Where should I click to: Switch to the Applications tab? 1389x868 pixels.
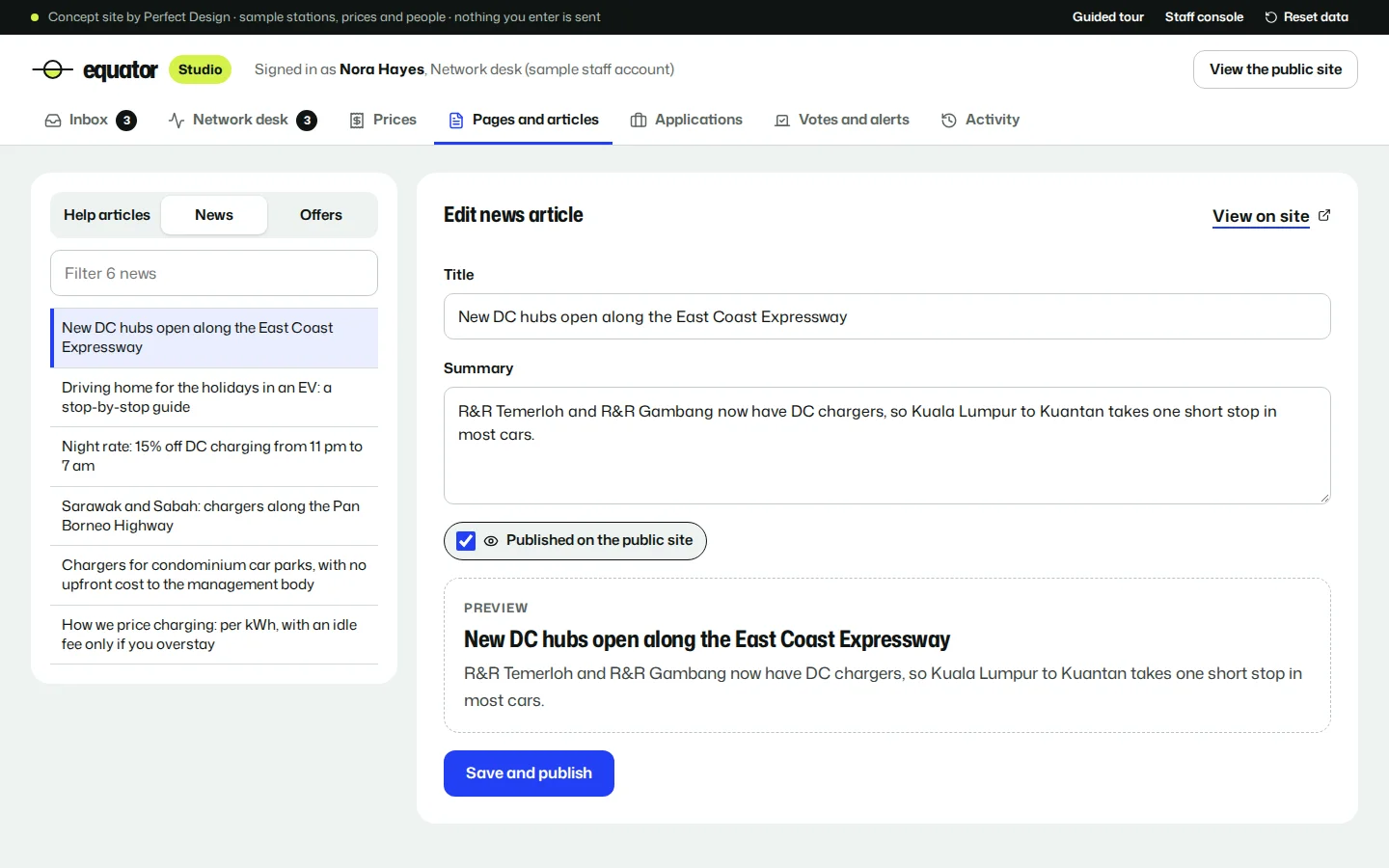687,120
